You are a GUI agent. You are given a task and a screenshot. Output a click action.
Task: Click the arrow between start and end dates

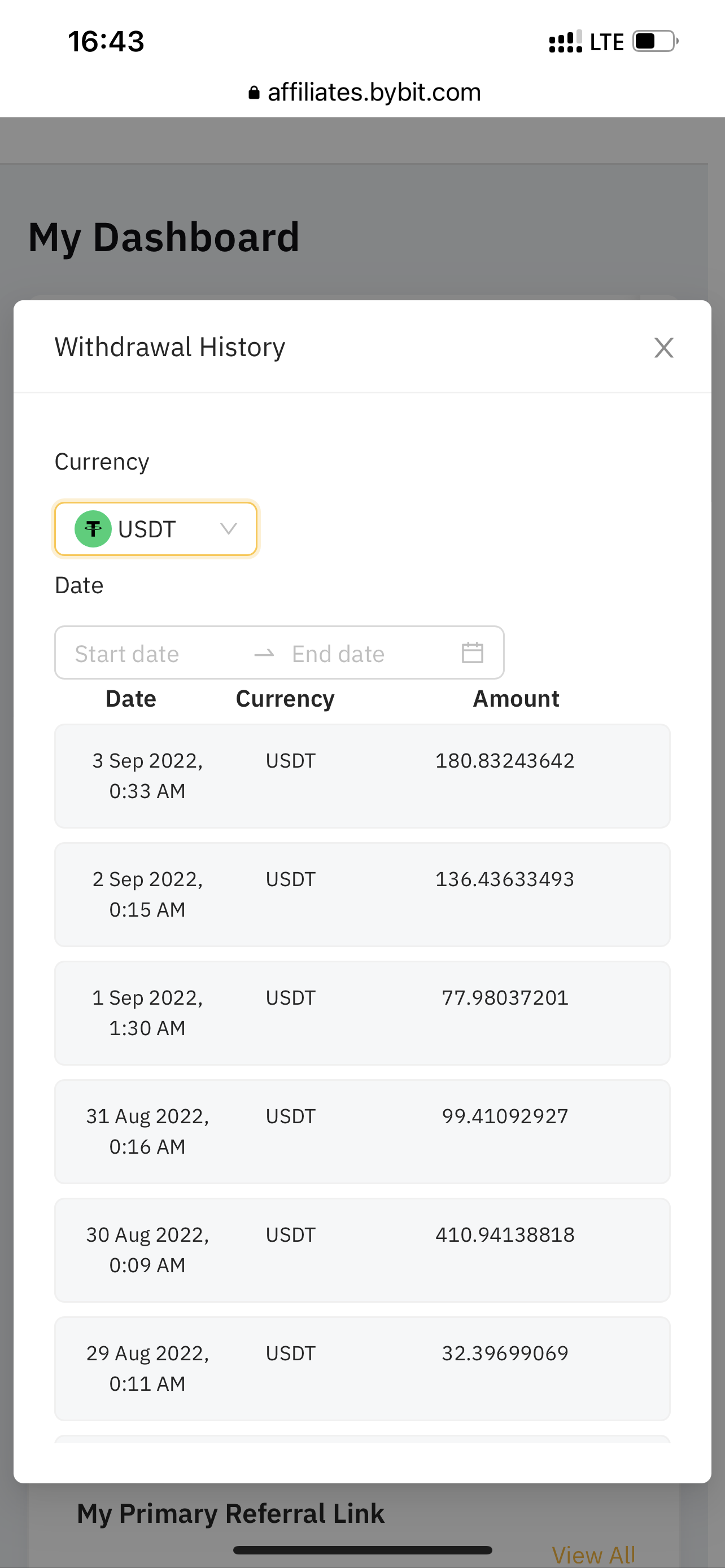264,654
